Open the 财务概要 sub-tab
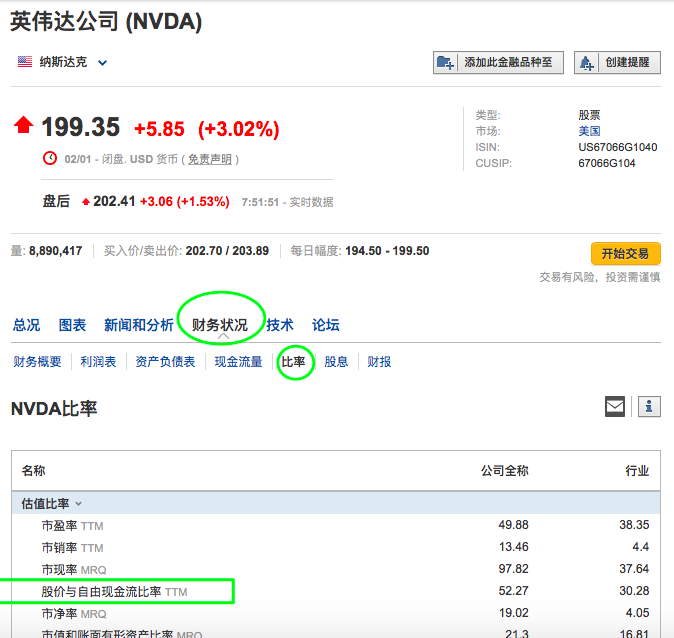 [37, 362]
